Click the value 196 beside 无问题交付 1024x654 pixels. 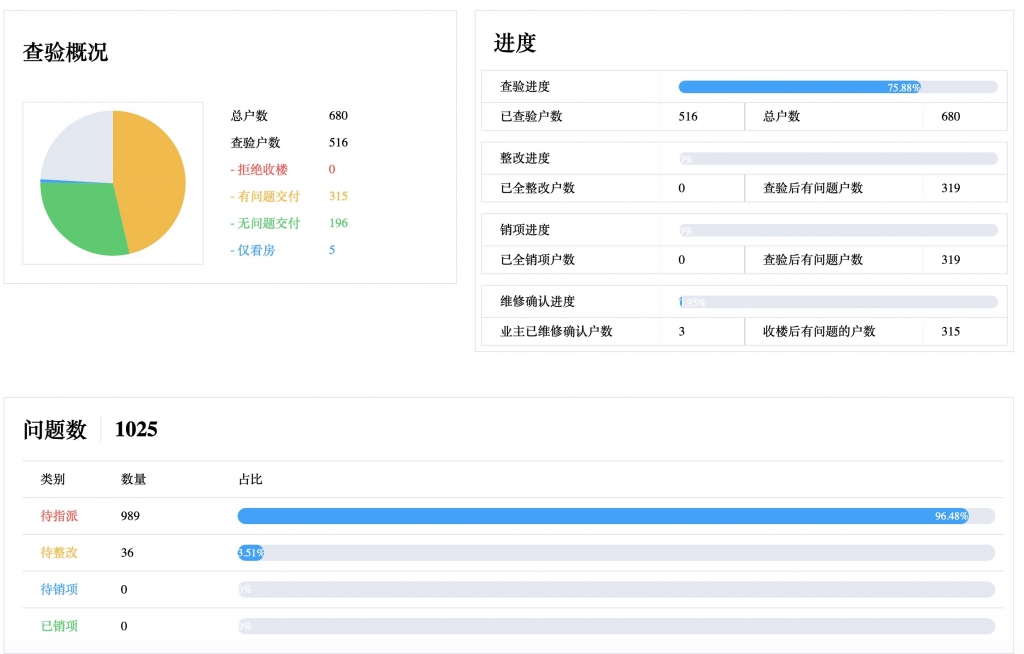pyautogui.click(x=338, y=223)
